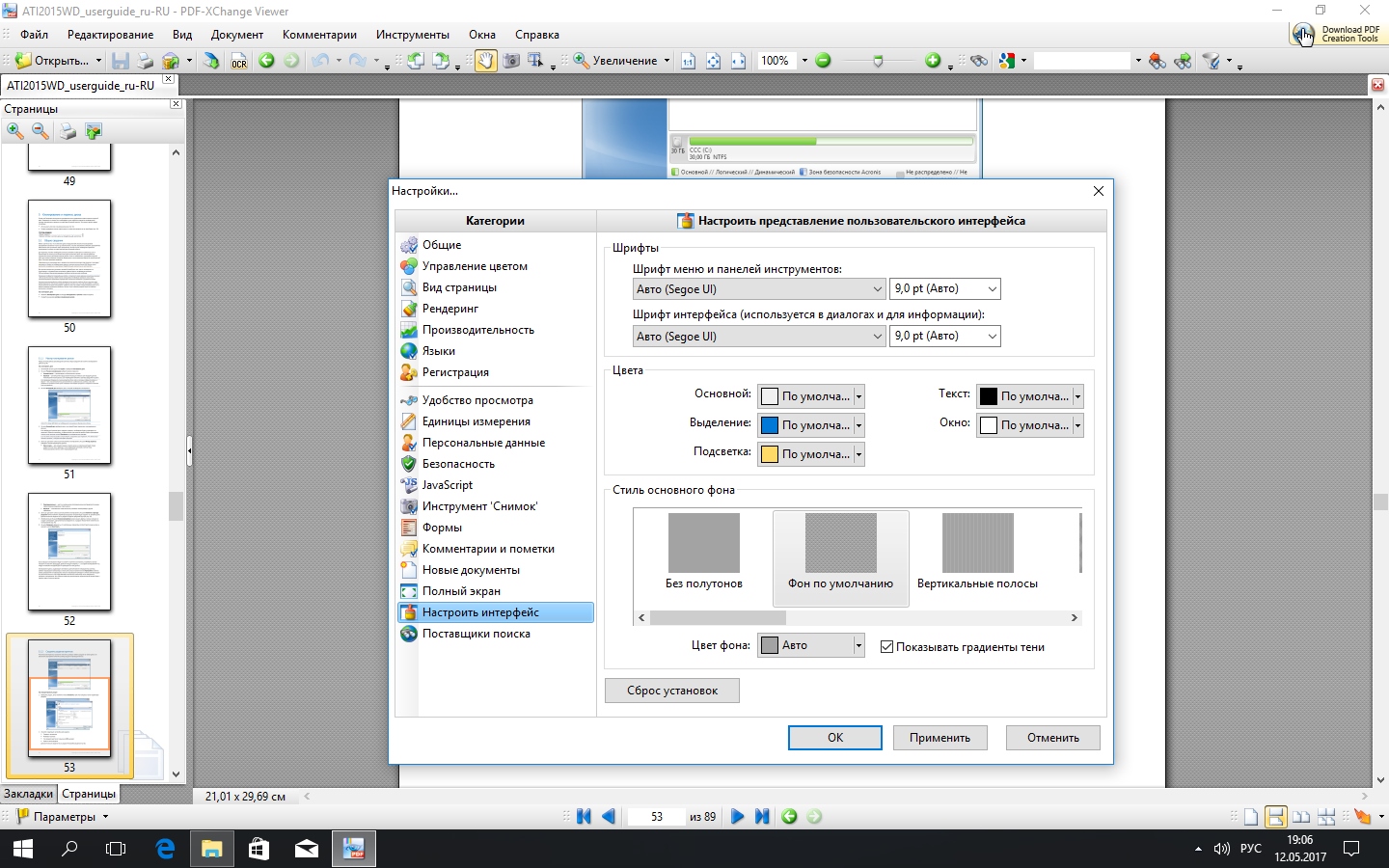Select Single Page layout icon
The height and width of the screenshot is (868, 1389).
pyautogui.click(x=1251, y=817)
